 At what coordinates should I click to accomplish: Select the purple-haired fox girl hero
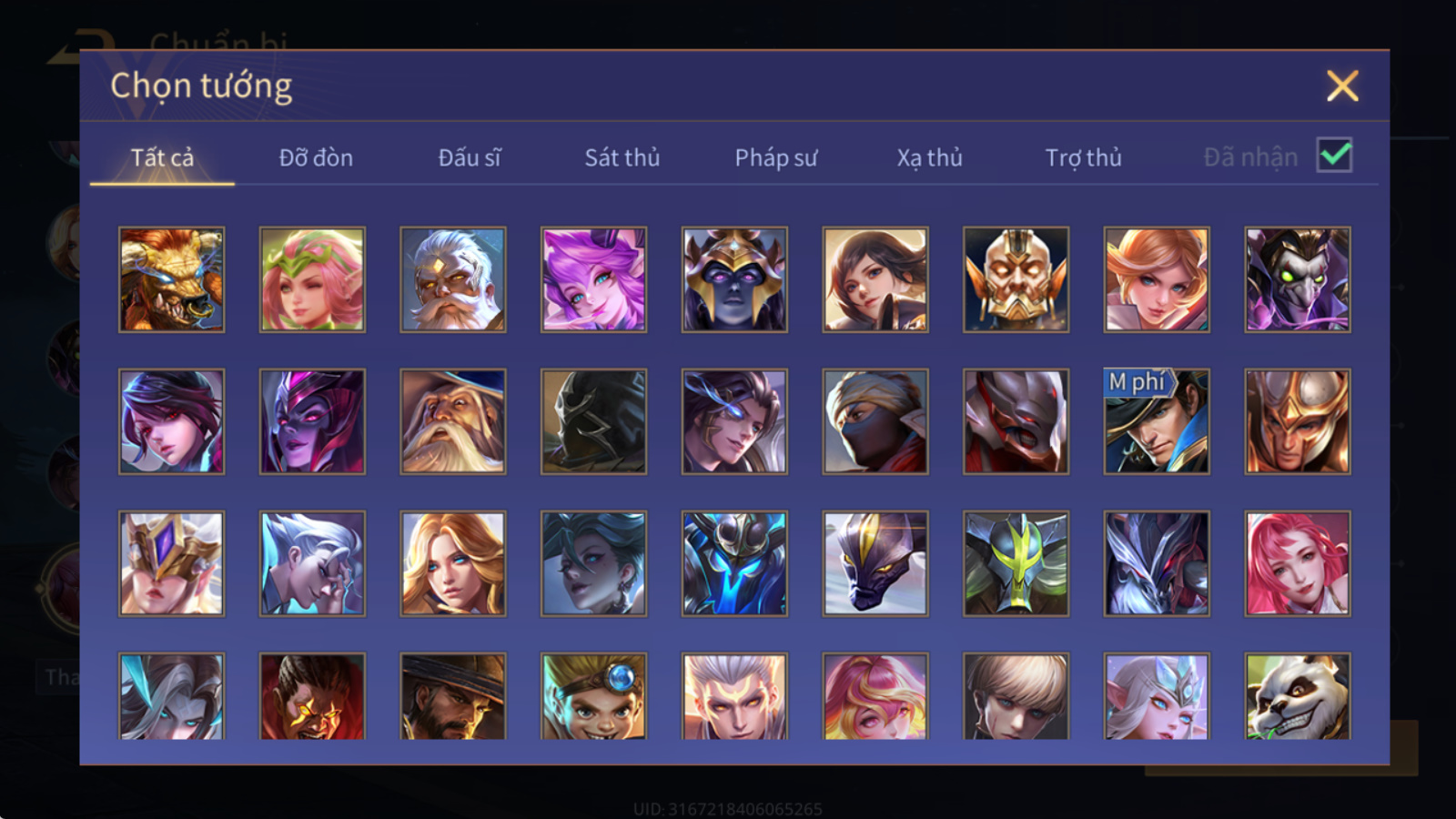[x=593, y=279]
